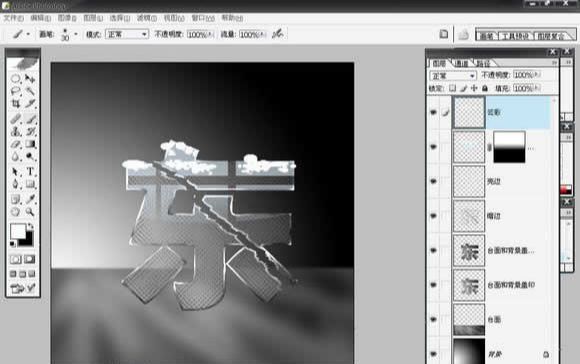Open the 选择 menu
Viewport: 580px width, 364px height.
(120, 18)
